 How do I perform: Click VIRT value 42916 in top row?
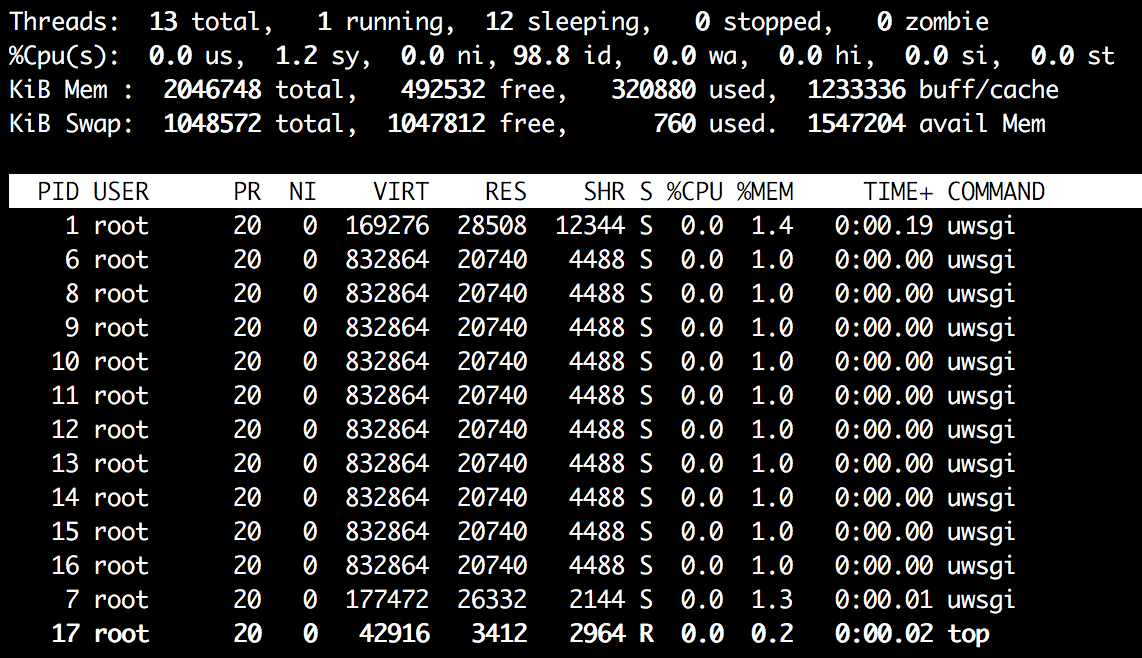394,633
